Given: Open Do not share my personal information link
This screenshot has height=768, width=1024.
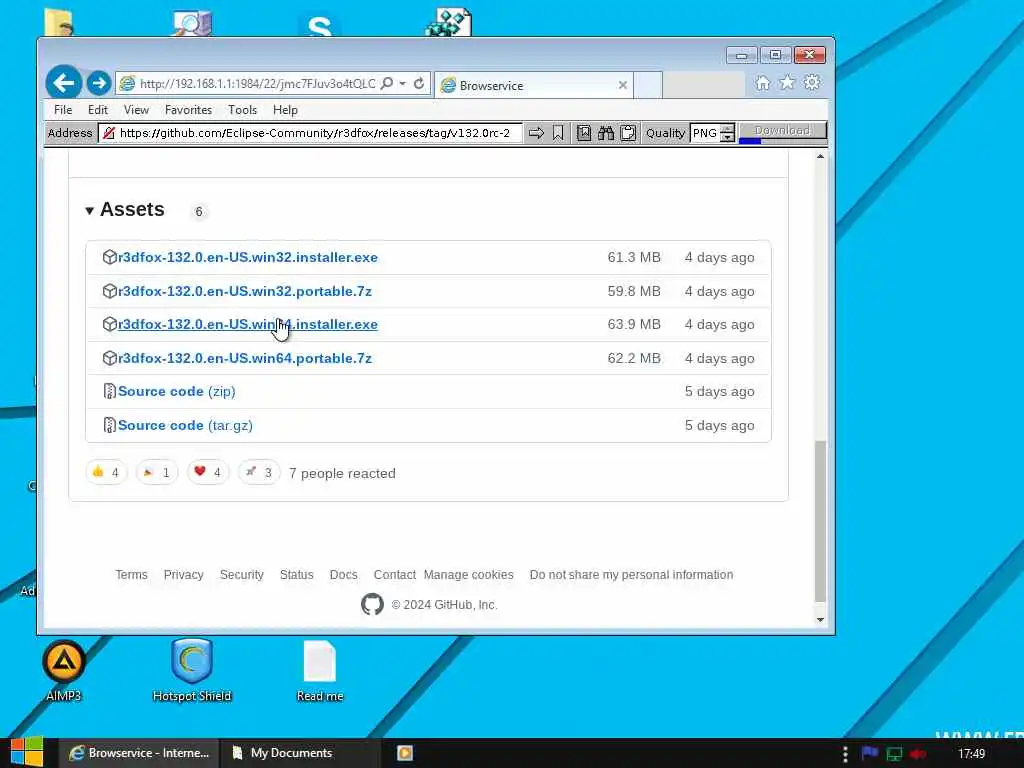Looking at the screenshot, I should click(632, 575).
